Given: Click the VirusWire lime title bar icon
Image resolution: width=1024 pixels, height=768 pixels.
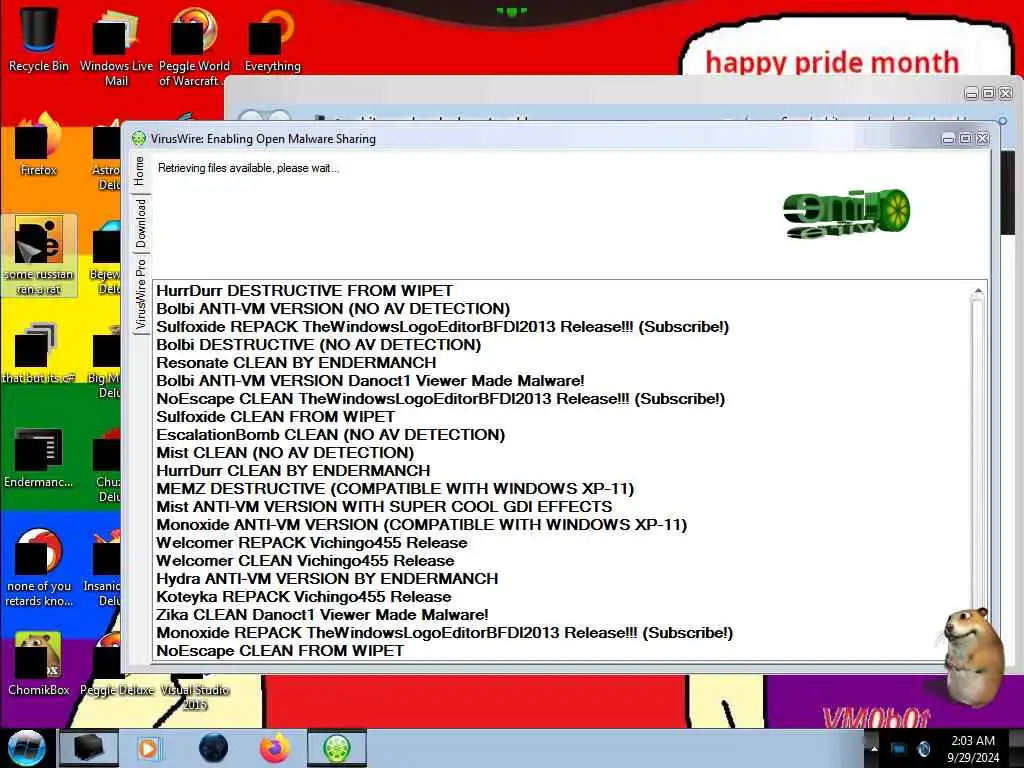Looking at the screenshot, I should pyautogui.click(x=138, y=138).
